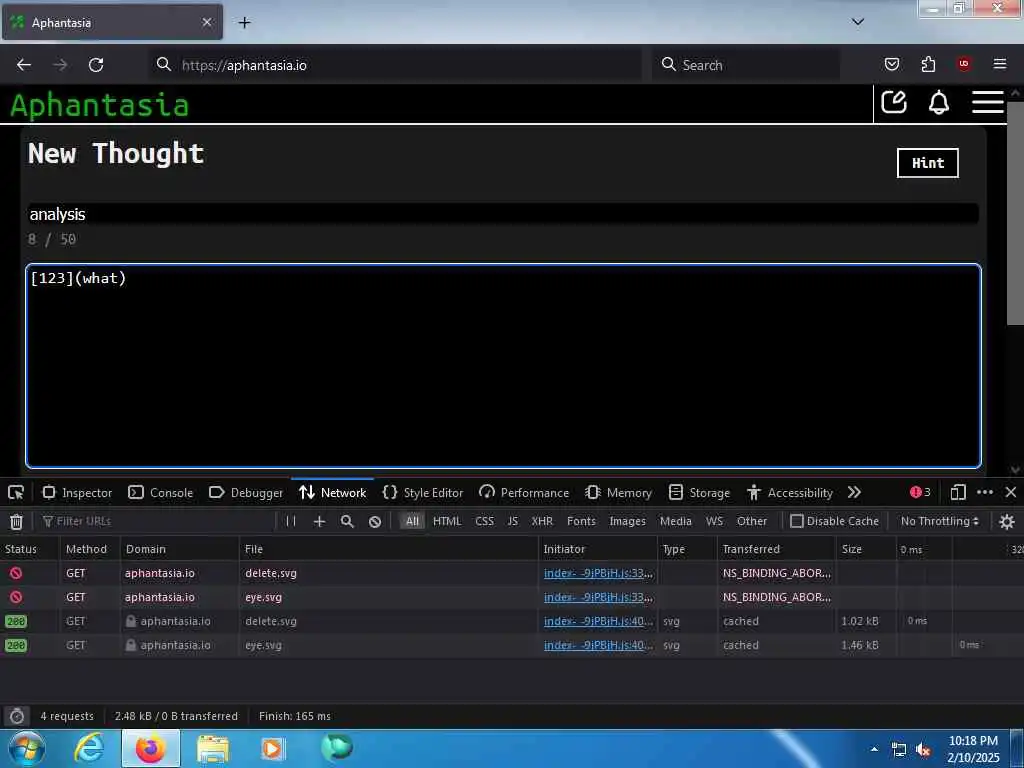
Task: Open the Storage tab
Action: (699, 493)
